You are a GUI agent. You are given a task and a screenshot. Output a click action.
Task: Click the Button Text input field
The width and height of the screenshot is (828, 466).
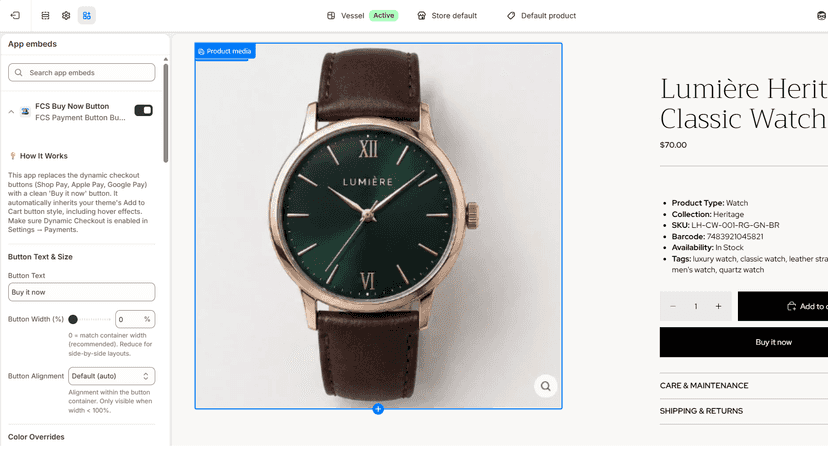click(x=82, y=292)
